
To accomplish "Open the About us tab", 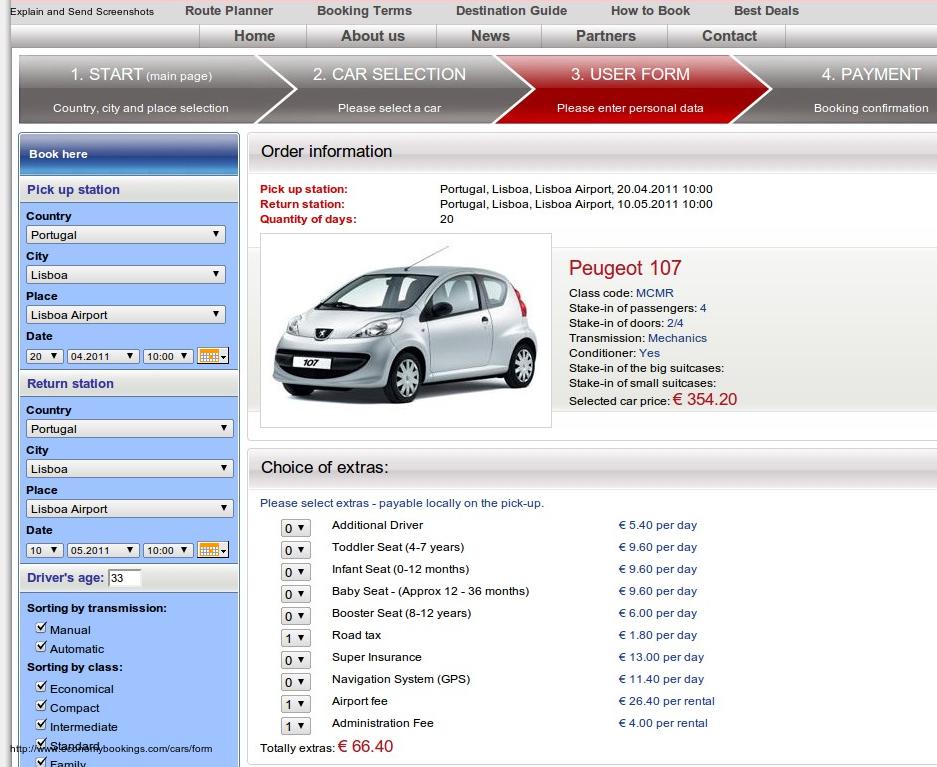I will click(x=372, y=36).
